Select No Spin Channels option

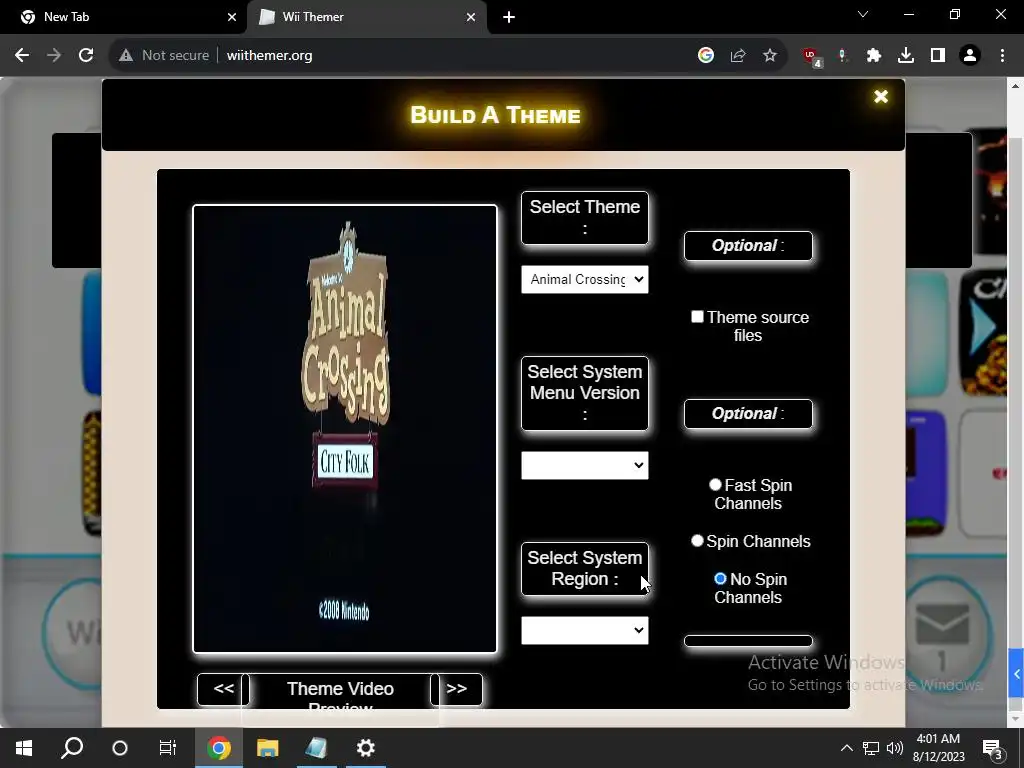(720, 579)
